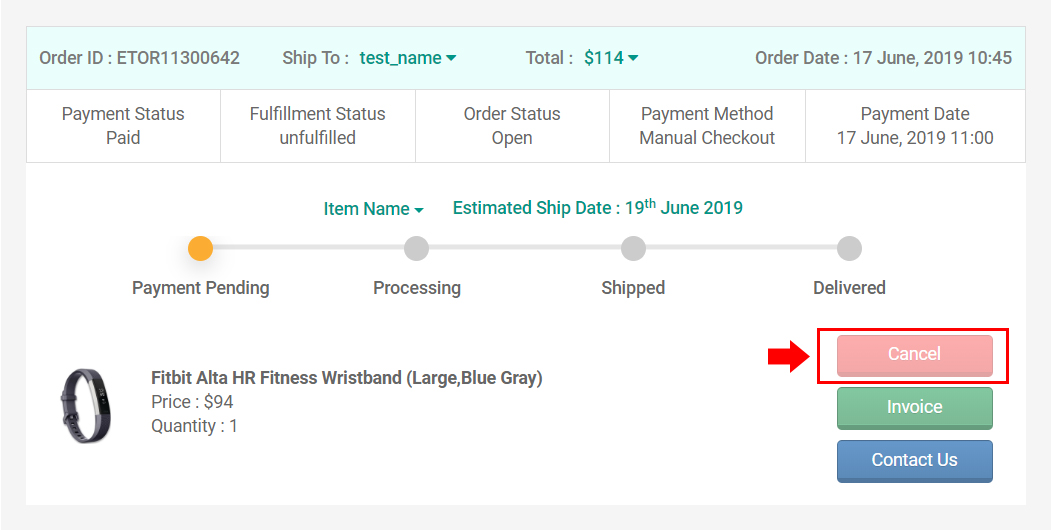Select the Payment Method Manual Checkout cell
The width and height of the screenshot is (1051, 530).
[x=707, y=126]
